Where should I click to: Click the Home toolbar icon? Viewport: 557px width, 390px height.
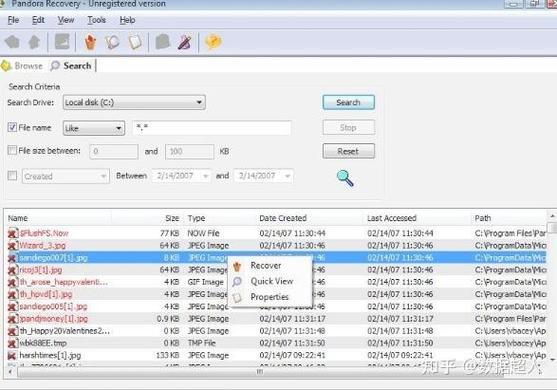(x=13, y=42)
